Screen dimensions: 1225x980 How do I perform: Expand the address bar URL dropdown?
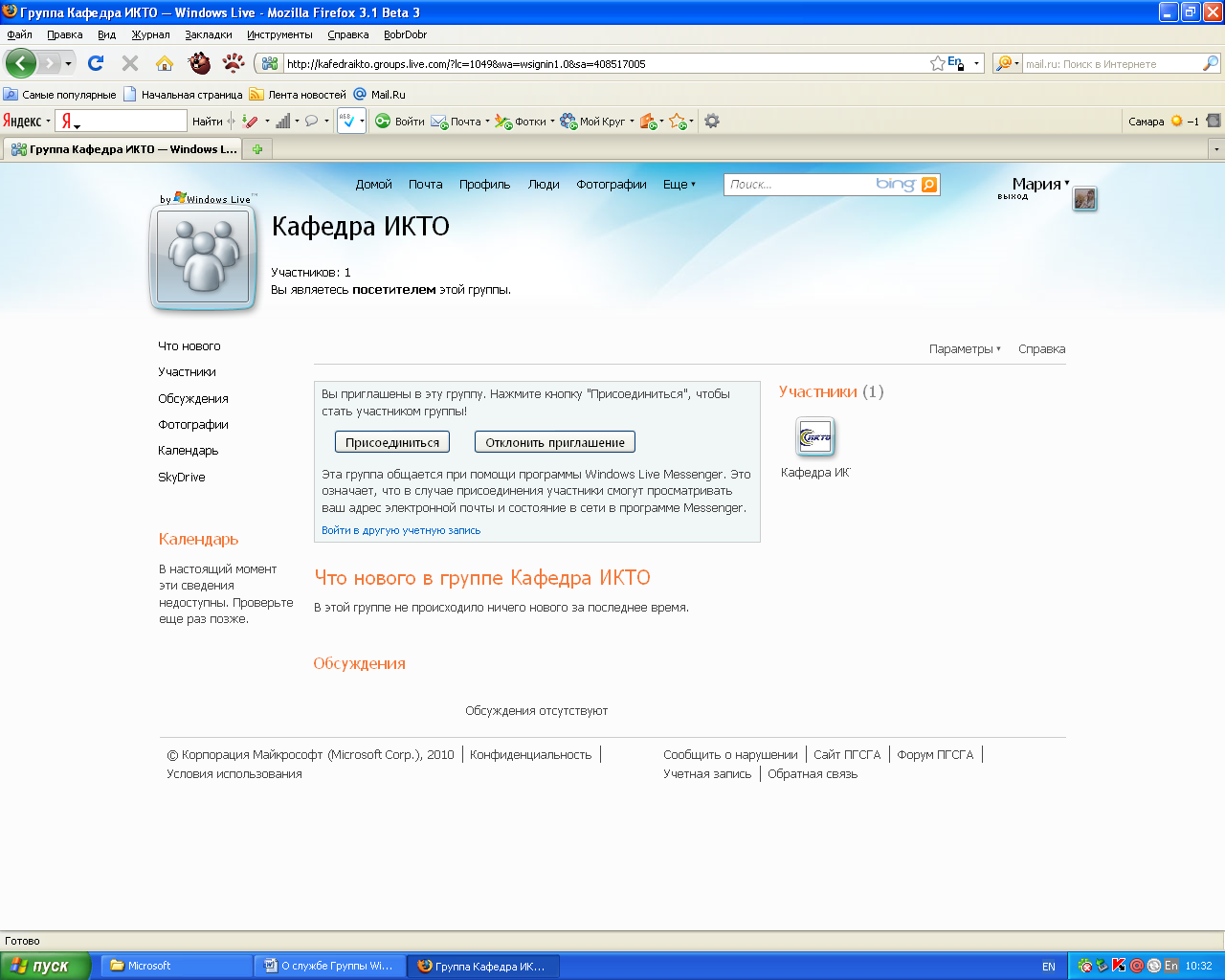click(976, 63)
